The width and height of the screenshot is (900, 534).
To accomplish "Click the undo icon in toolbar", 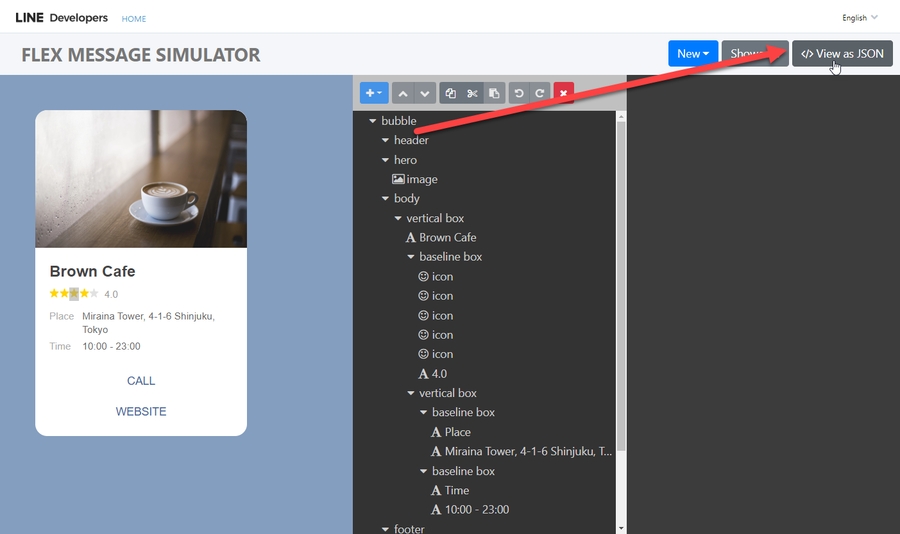I will coord(518,93).
